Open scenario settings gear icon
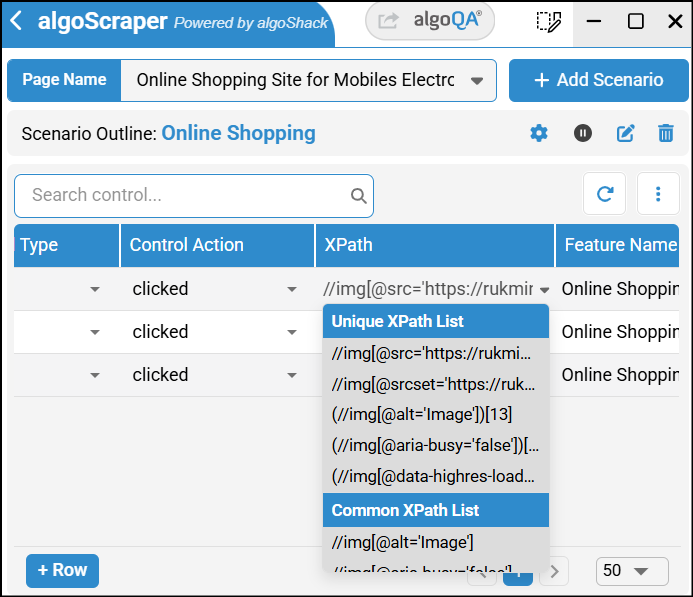This screenshot has height=597, width=693. pos(539,133)
